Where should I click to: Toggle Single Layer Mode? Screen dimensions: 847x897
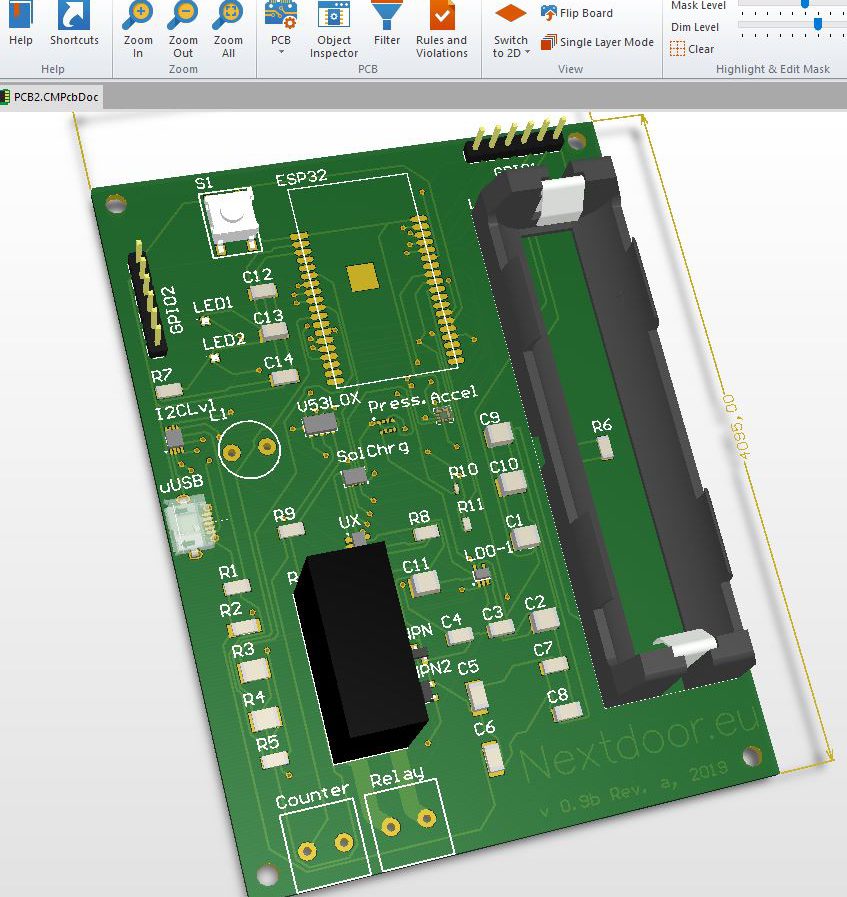(597, 42)
